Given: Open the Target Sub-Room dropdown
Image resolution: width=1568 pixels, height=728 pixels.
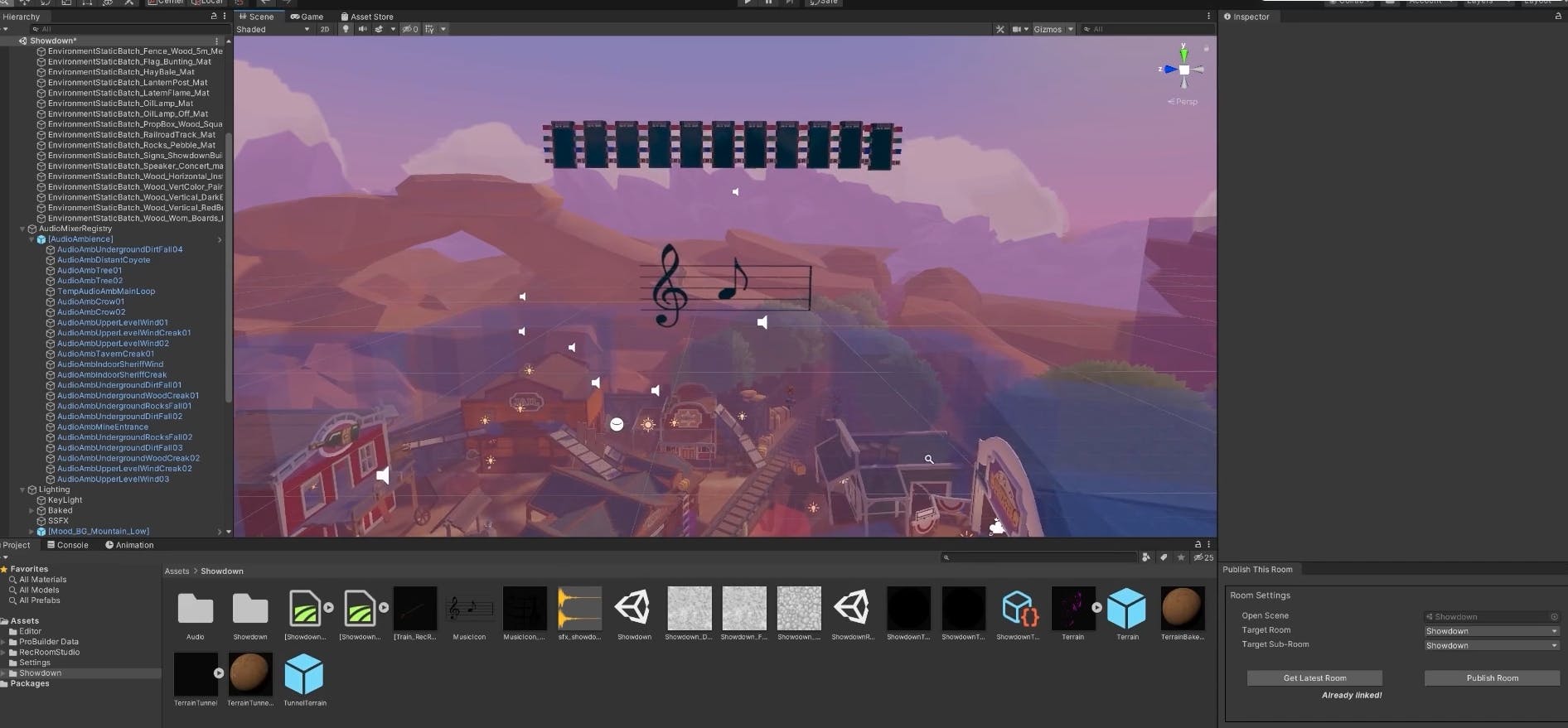Looking at the screenshot, I should pyautogui.click(x=1491, y=645).
